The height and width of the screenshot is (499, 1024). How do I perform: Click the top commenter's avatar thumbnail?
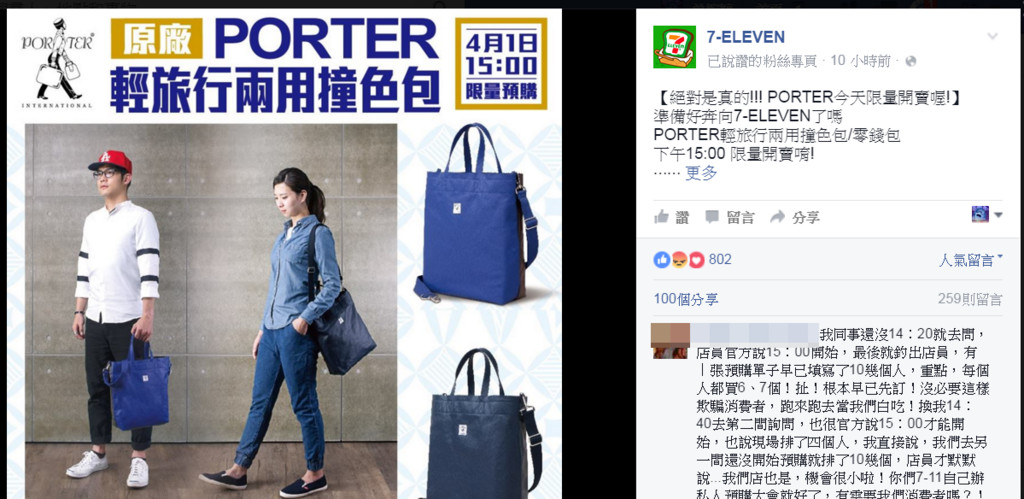(x=671, y=341)
